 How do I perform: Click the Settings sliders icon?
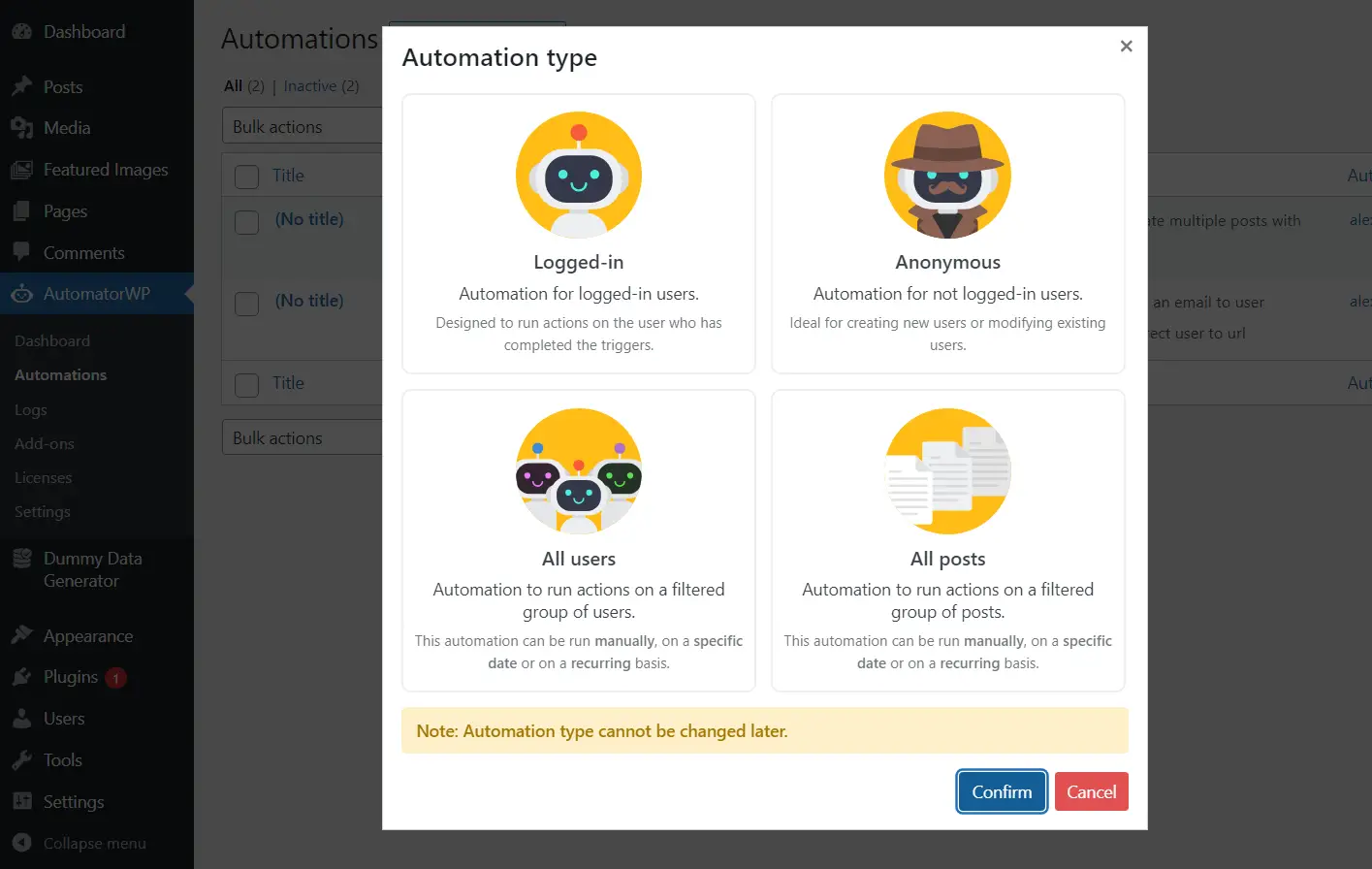pos(21,802)
